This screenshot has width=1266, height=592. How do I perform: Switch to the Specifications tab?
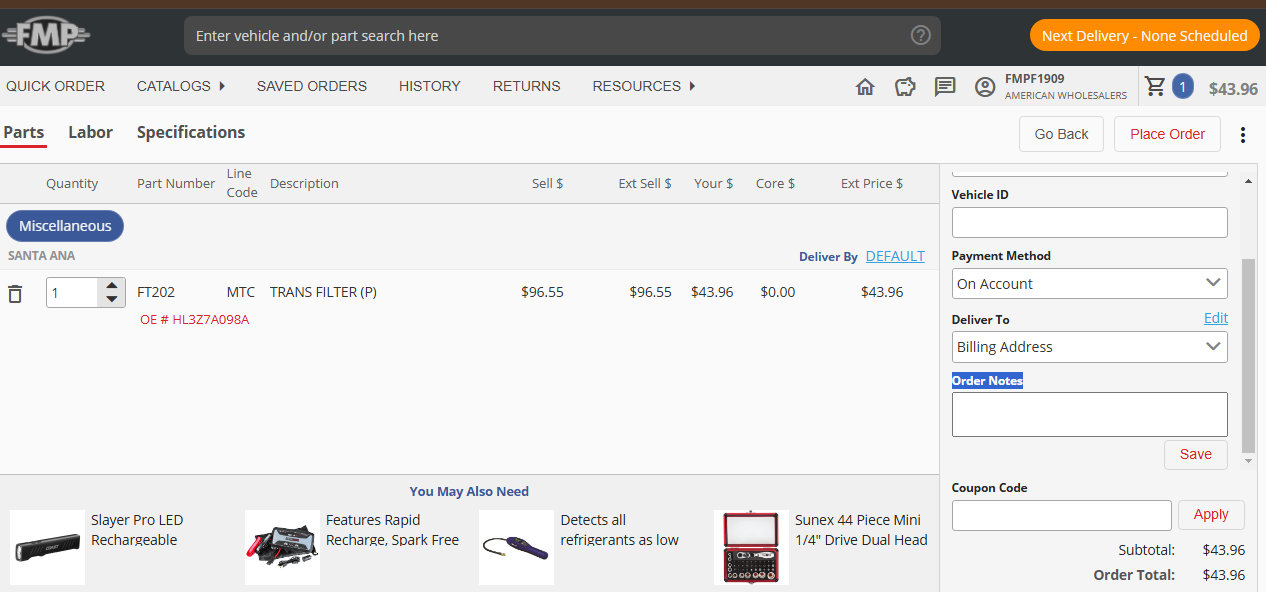pos(191,132)
